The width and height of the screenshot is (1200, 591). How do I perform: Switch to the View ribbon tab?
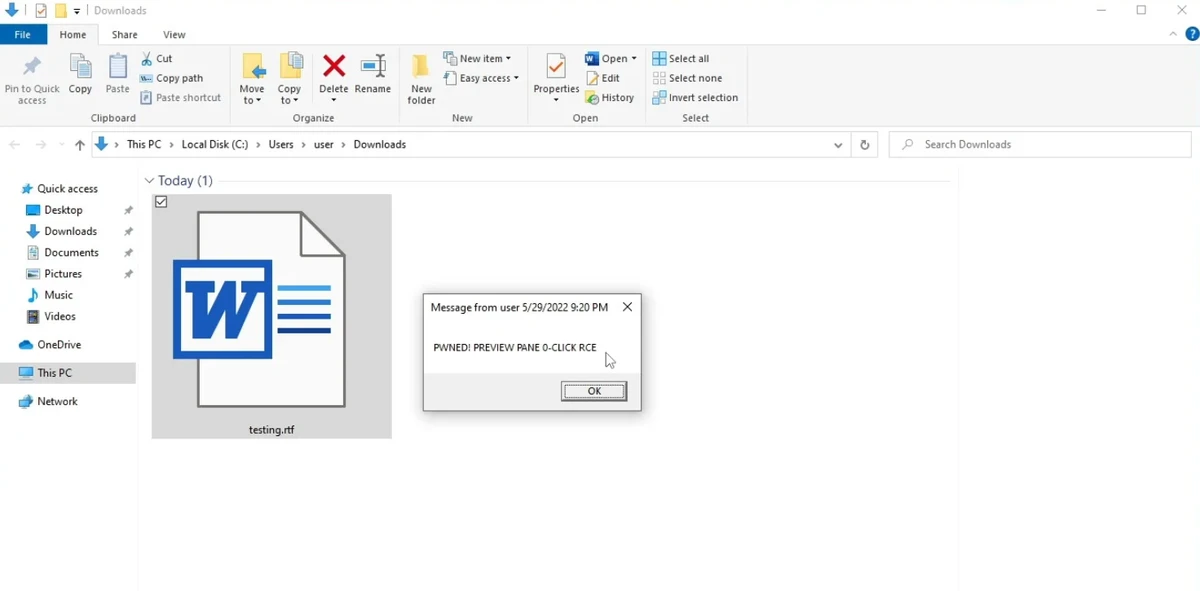pyautogui.click(x=174, y=35)
